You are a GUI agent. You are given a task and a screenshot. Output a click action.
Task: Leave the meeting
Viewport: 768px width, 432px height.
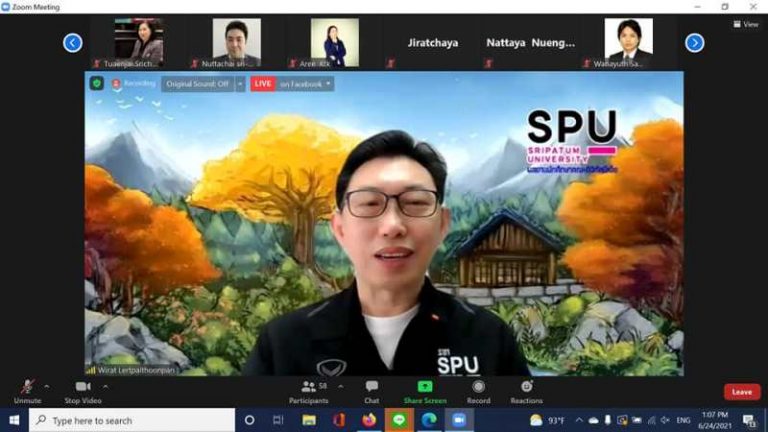(742, 392)
